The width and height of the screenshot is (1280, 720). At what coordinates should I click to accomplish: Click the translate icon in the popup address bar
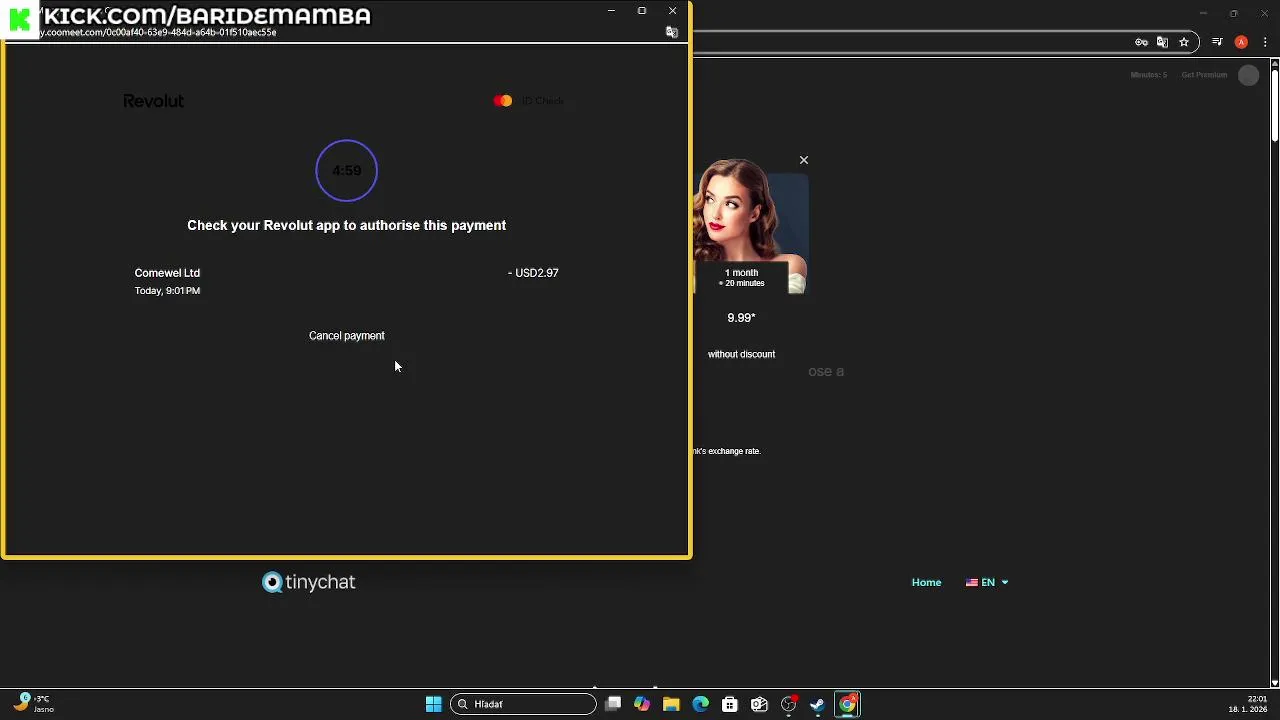(x=672, y=32)
